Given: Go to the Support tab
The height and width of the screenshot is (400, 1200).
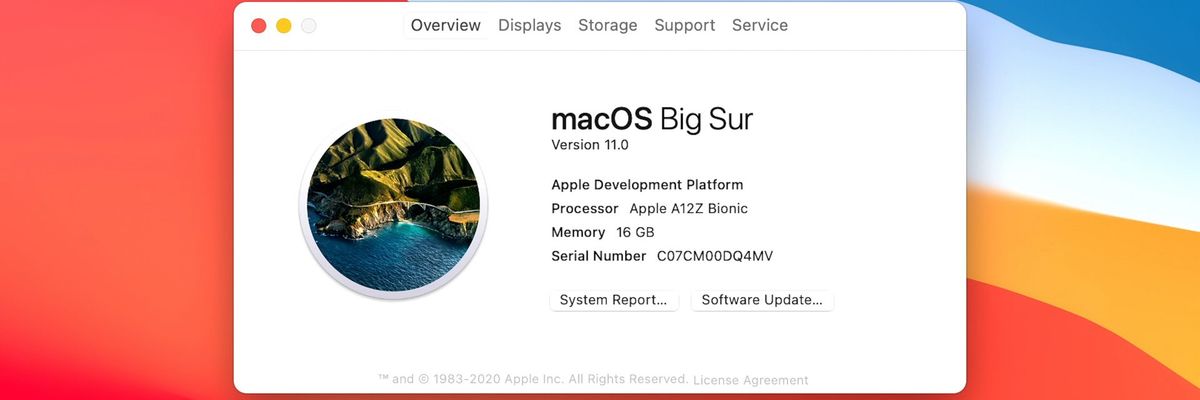Looking at the screenshot, I should (x=685, y=26).
